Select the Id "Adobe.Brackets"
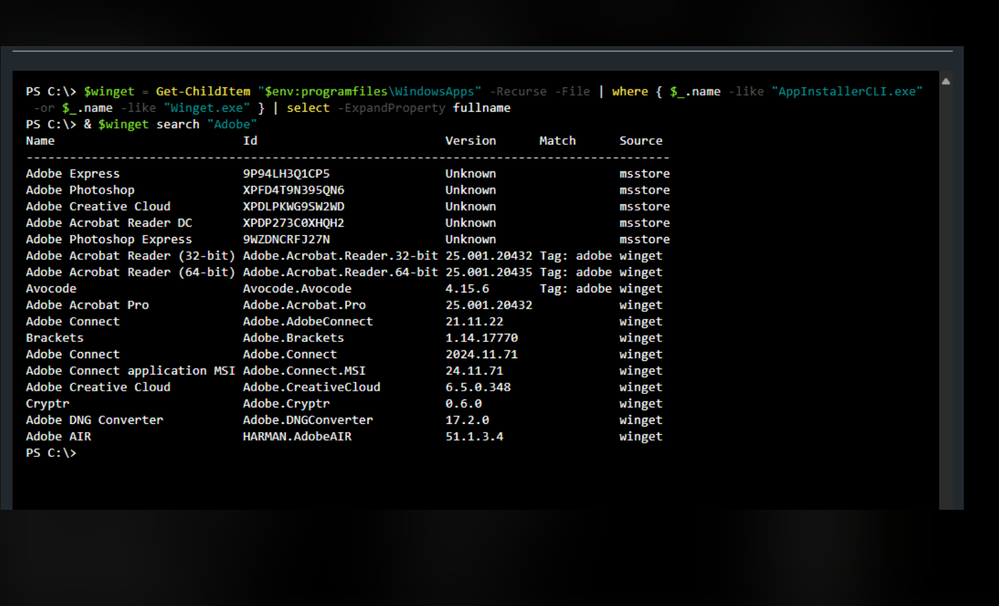Viewport: 999px width, 606px height. (293, 338)
